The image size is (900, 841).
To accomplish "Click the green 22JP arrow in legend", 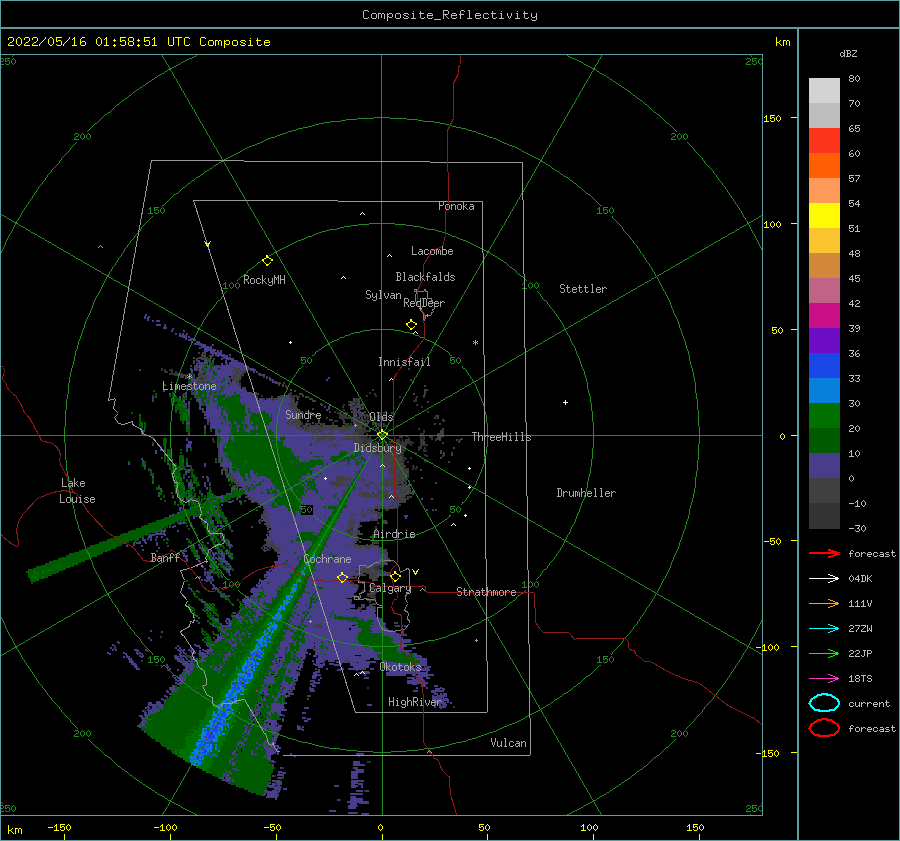I will click(x=824, y=653).
